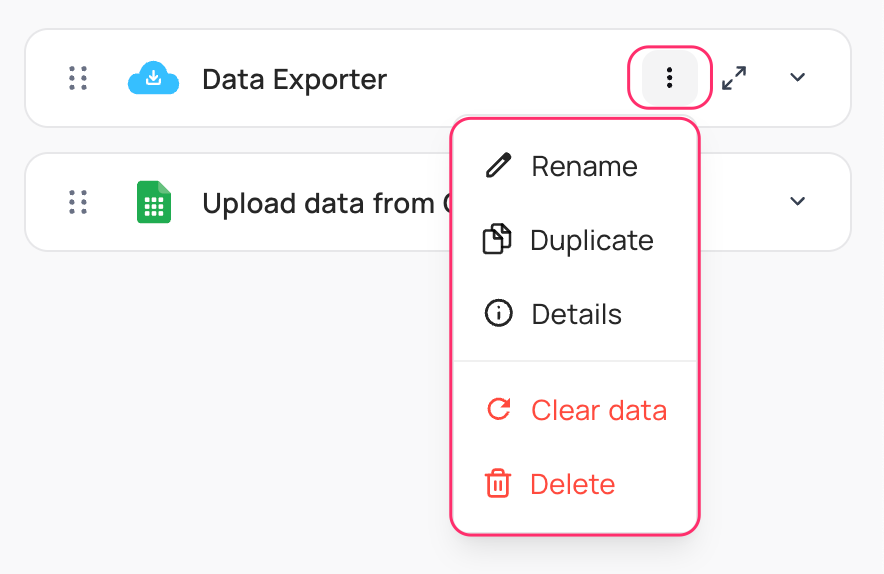Choose Delete in the context menu
Screen dimensions: 884x574
572,484
